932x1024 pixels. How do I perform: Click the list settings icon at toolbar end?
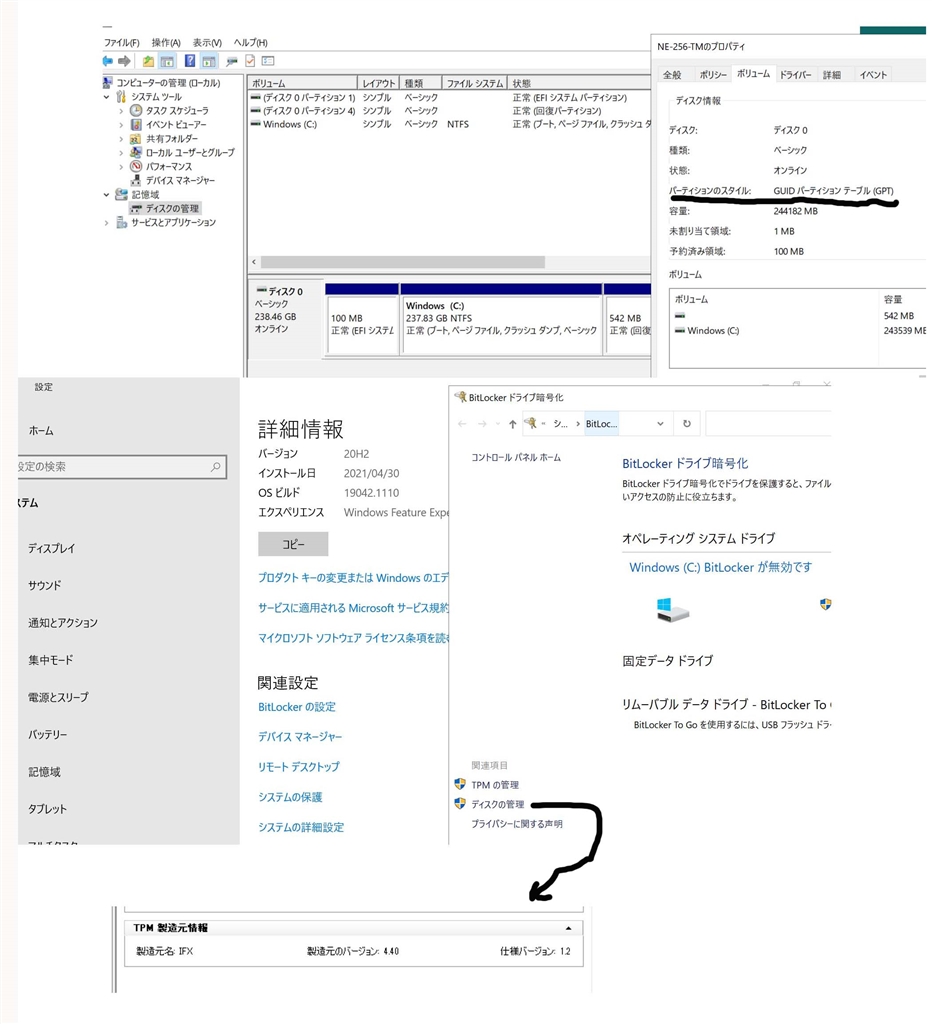click(268, 61)
